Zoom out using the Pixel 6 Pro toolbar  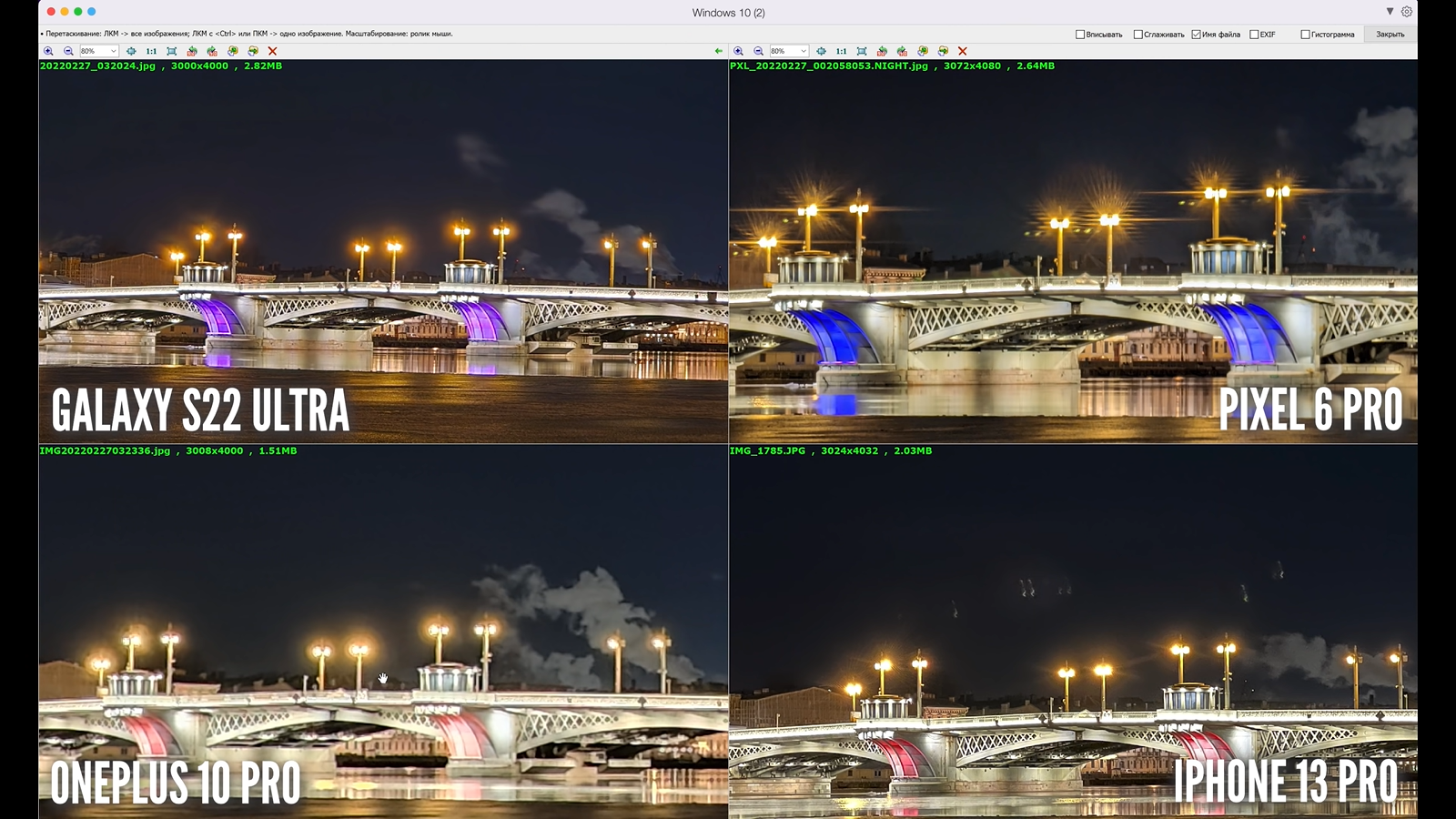pyautogui.click(x=758, y=51)
